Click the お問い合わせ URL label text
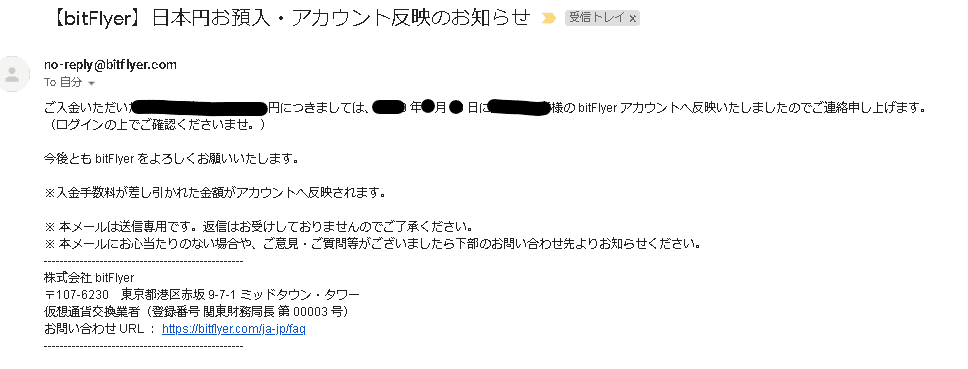Image resolution: width=968 pixels, height=369 pixels. 94,329
